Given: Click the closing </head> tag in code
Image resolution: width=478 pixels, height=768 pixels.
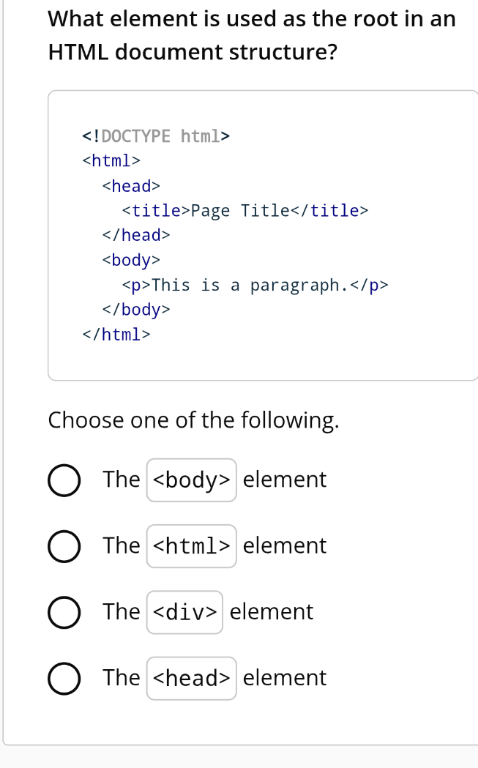Looking at the screenshot, I should (x=136, y=235).
